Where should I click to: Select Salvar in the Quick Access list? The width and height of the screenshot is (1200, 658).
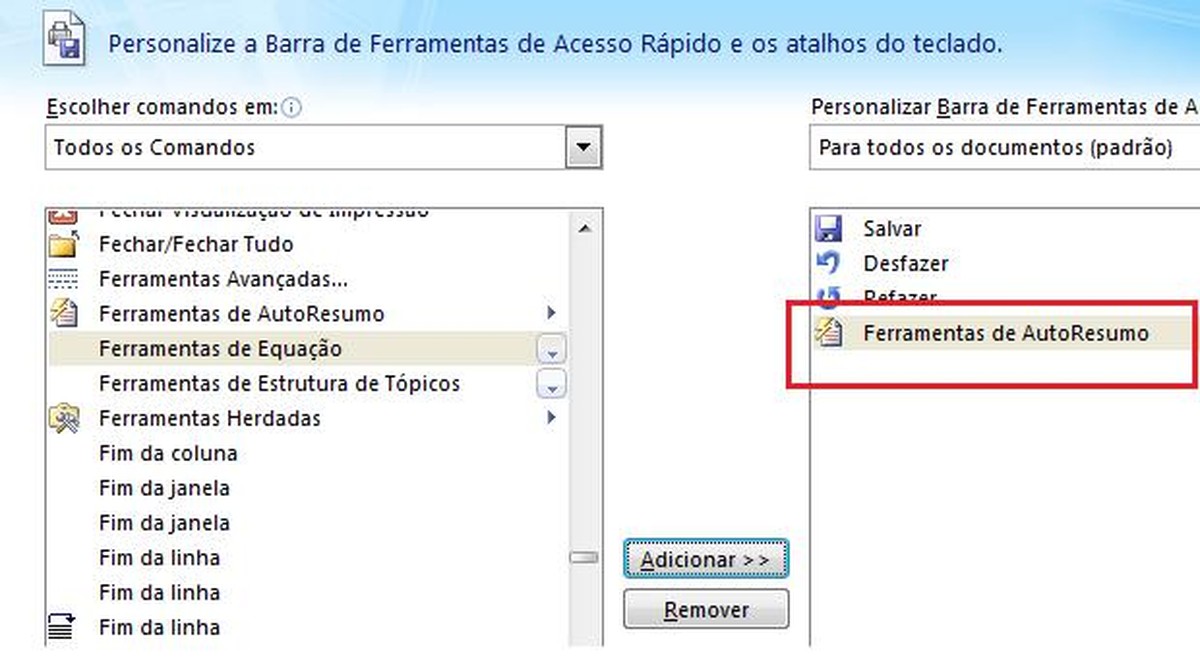click(x=891, y=228)
